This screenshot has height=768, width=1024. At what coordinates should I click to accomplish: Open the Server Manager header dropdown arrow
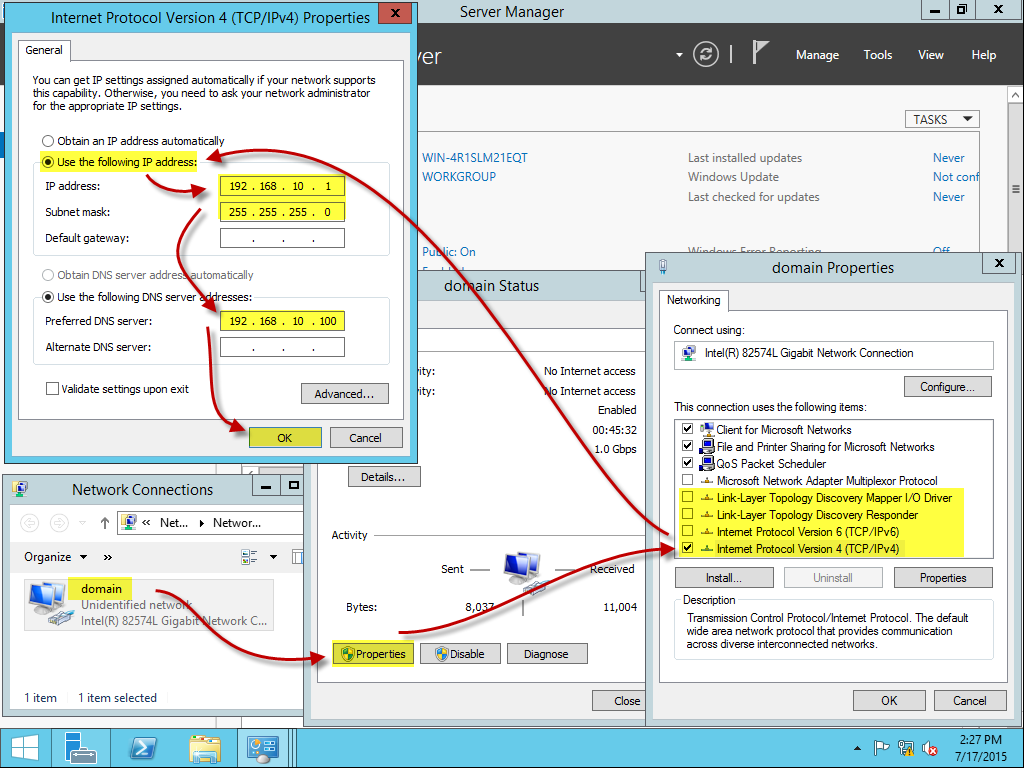click(x=679, y=55)
